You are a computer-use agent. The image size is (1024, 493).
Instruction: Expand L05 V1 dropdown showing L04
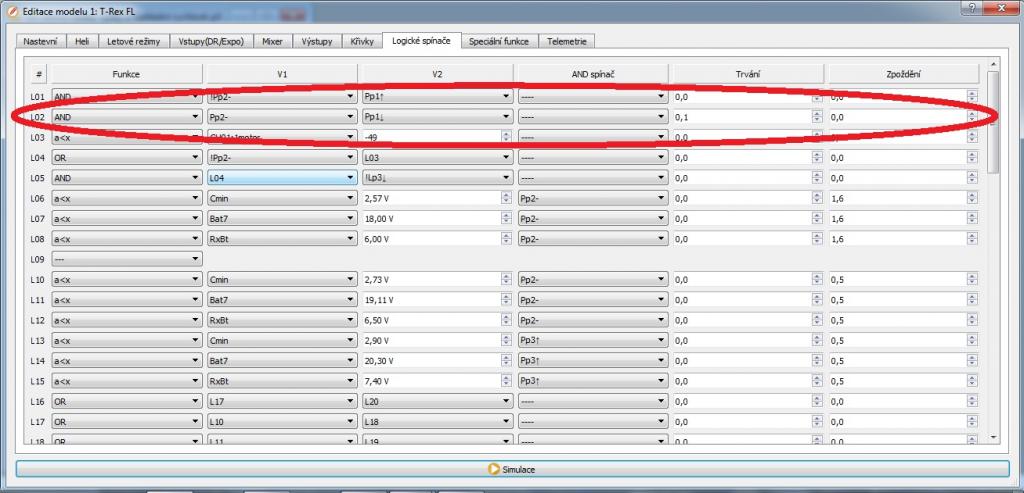281,178
